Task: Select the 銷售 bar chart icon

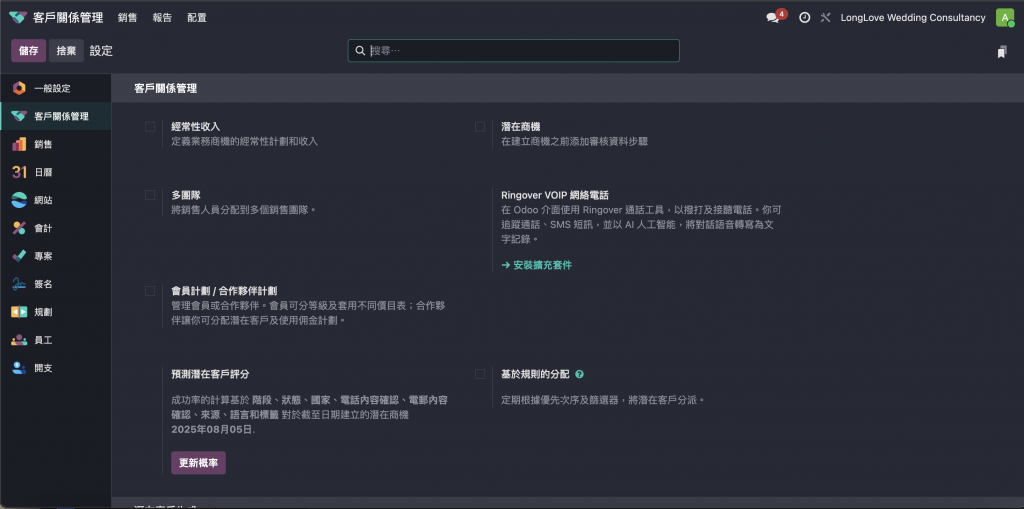Action: [19, 144]
